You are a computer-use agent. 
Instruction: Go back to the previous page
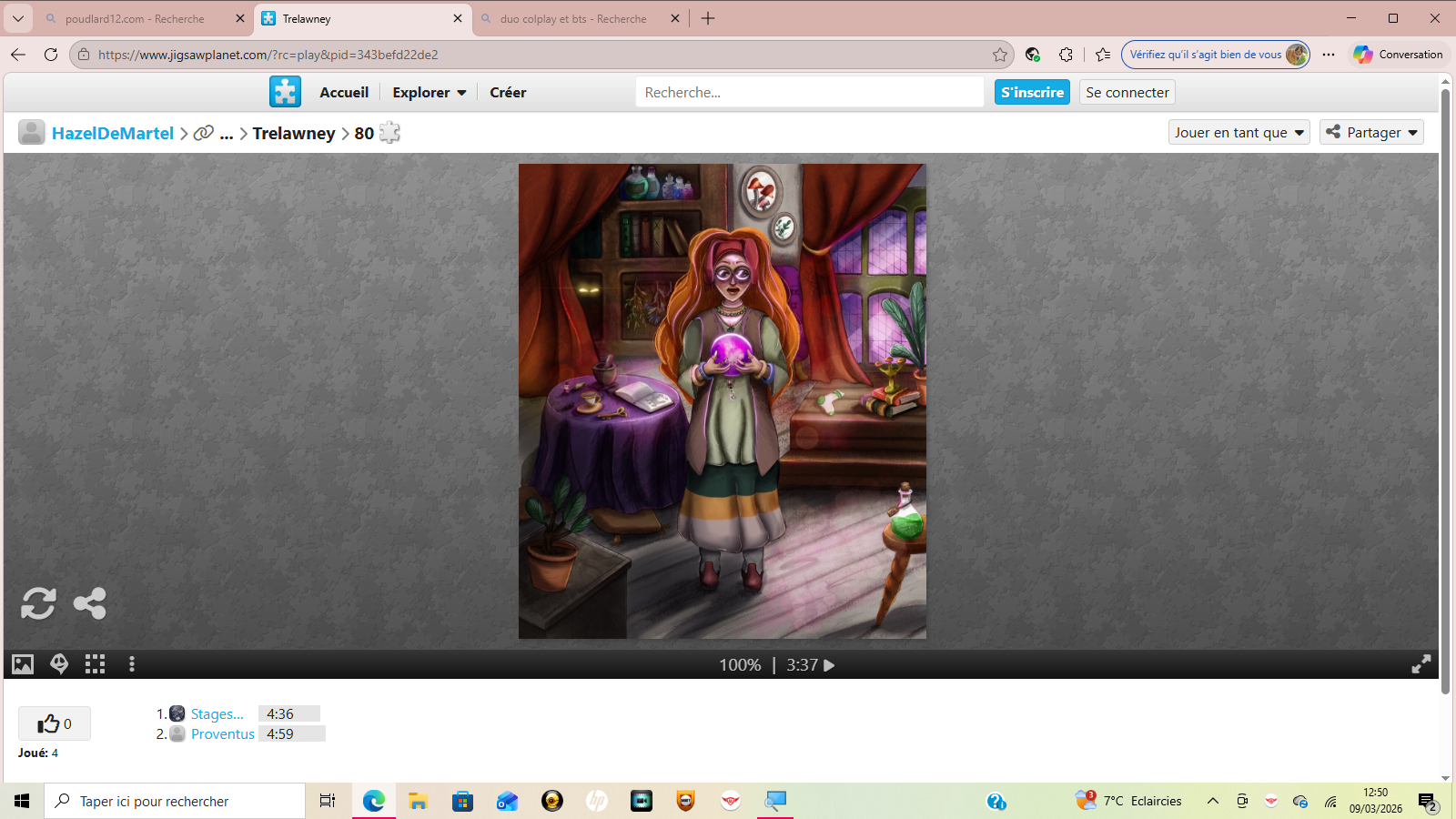click(x=18, y=55)
